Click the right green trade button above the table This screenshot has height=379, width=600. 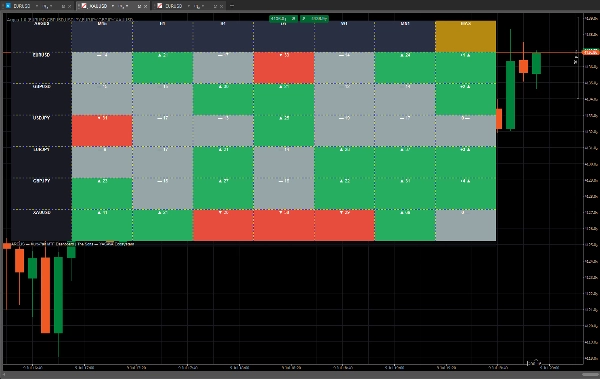pos(314,18)
